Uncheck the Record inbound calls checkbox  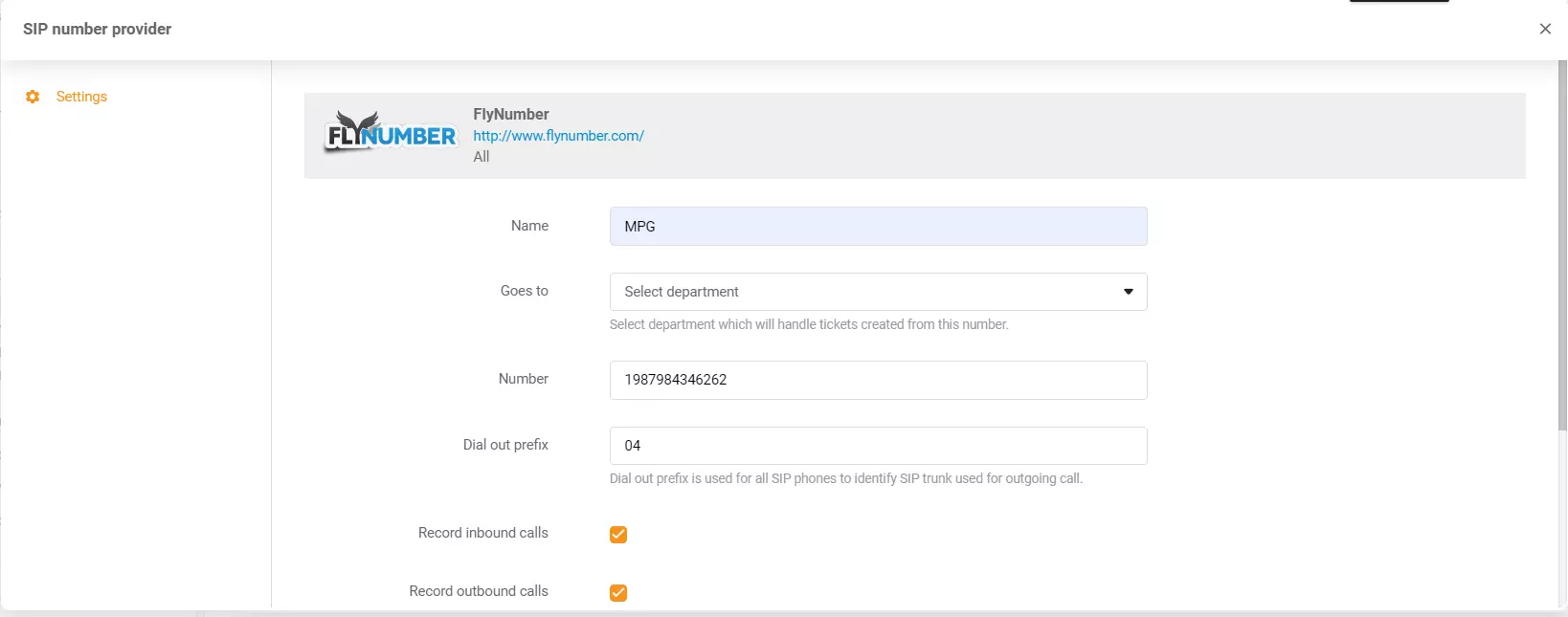[618, 535]
